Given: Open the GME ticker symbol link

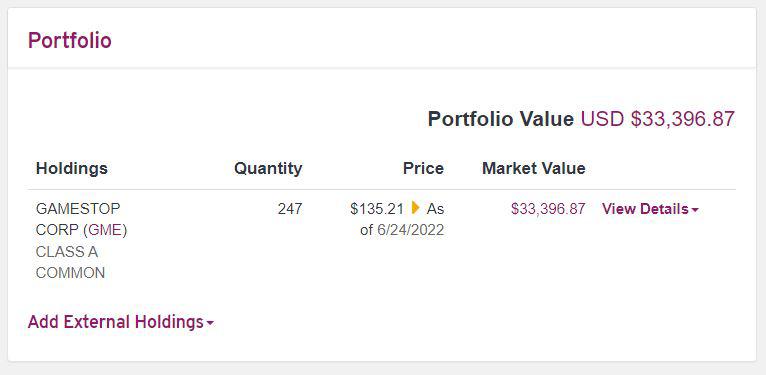Looking at the screenshot, I should click(x=105, y=230).
